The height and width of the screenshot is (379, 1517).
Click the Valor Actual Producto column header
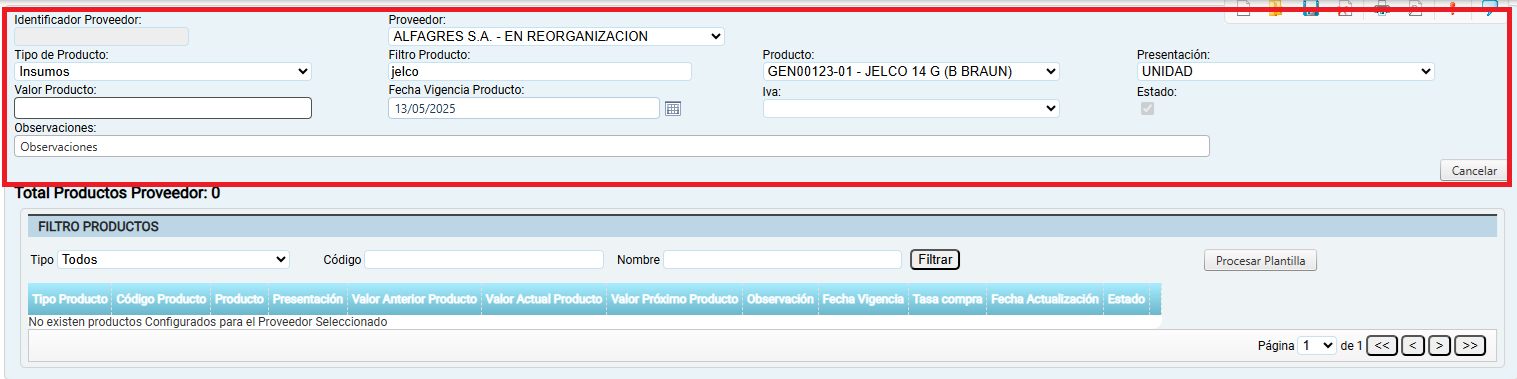click(x=543, y=299)
